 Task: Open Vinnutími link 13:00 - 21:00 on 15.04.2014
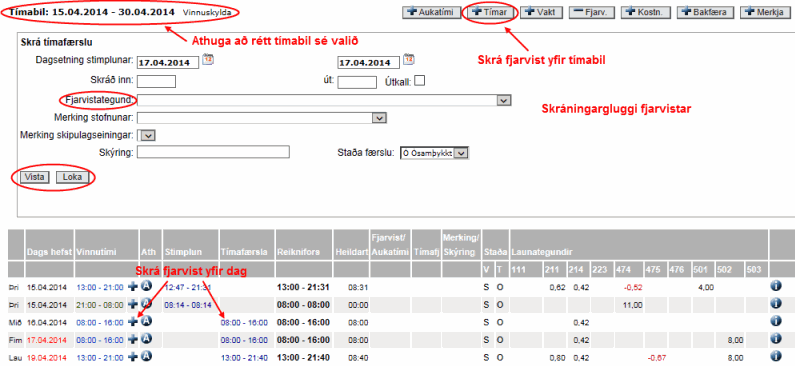point(100,287)
